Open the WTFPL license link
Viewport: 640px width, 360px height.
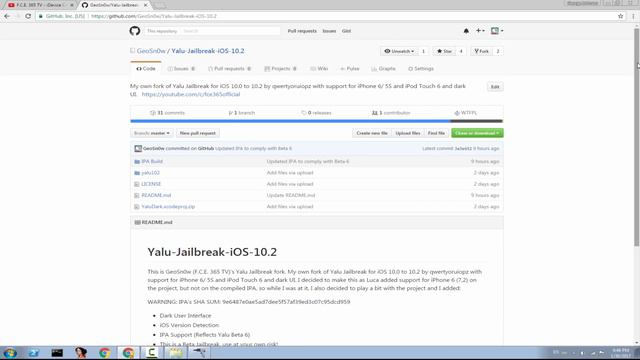pos(465,113)
